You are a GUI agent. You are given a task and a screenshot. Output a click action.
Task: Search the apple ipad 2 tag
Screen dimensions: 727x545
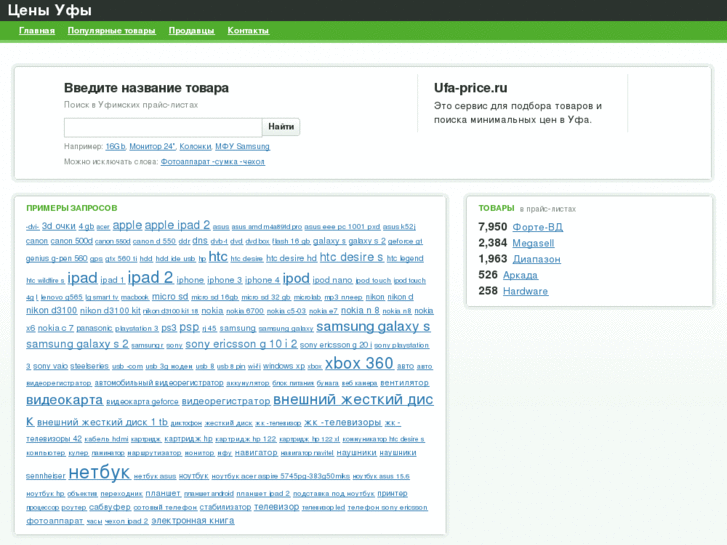coord(177,225)
